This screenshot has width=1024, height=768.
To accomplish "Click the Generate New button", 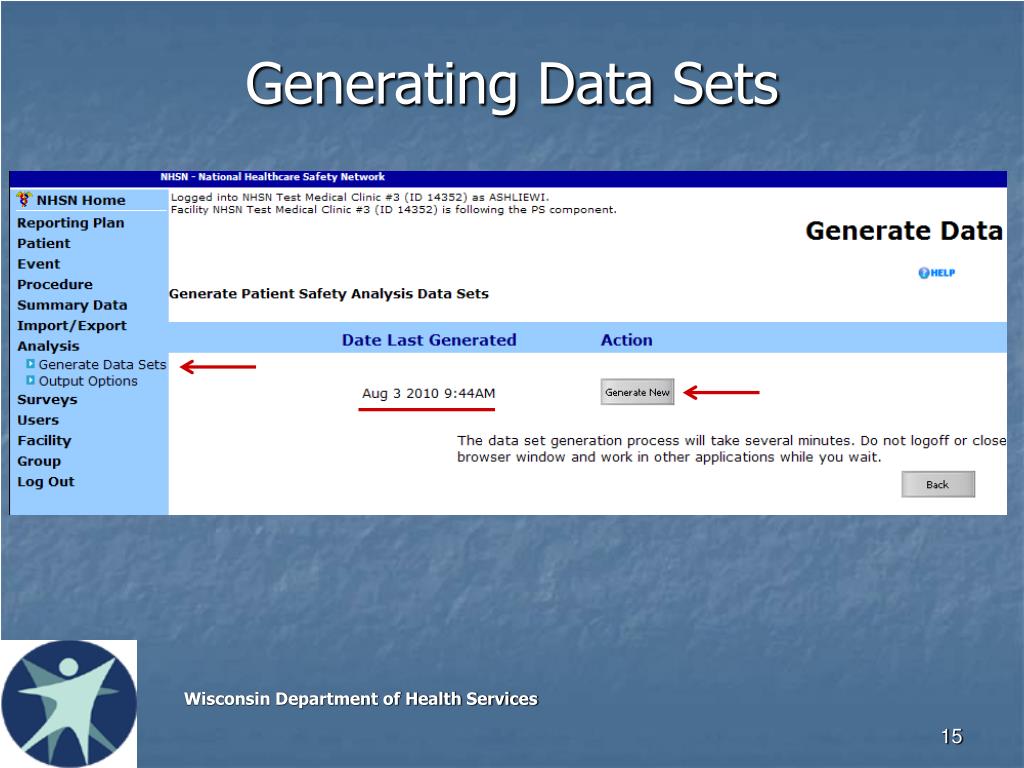I will click(x=637, y=392).
